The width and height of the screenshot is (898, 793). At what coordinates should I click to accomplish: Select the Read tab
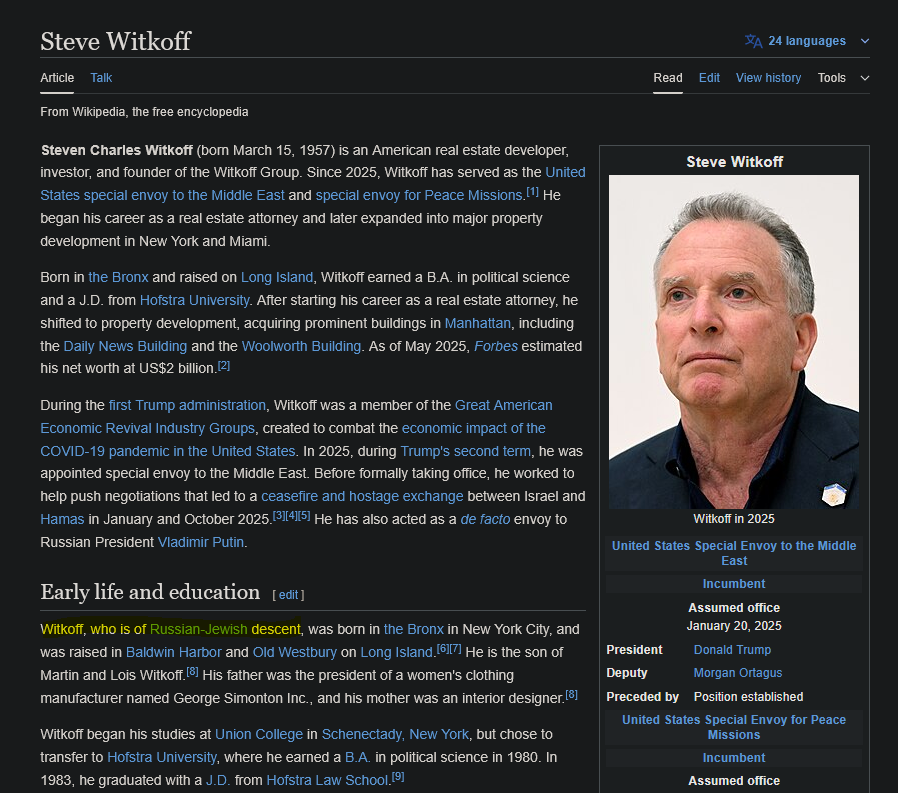668,78
